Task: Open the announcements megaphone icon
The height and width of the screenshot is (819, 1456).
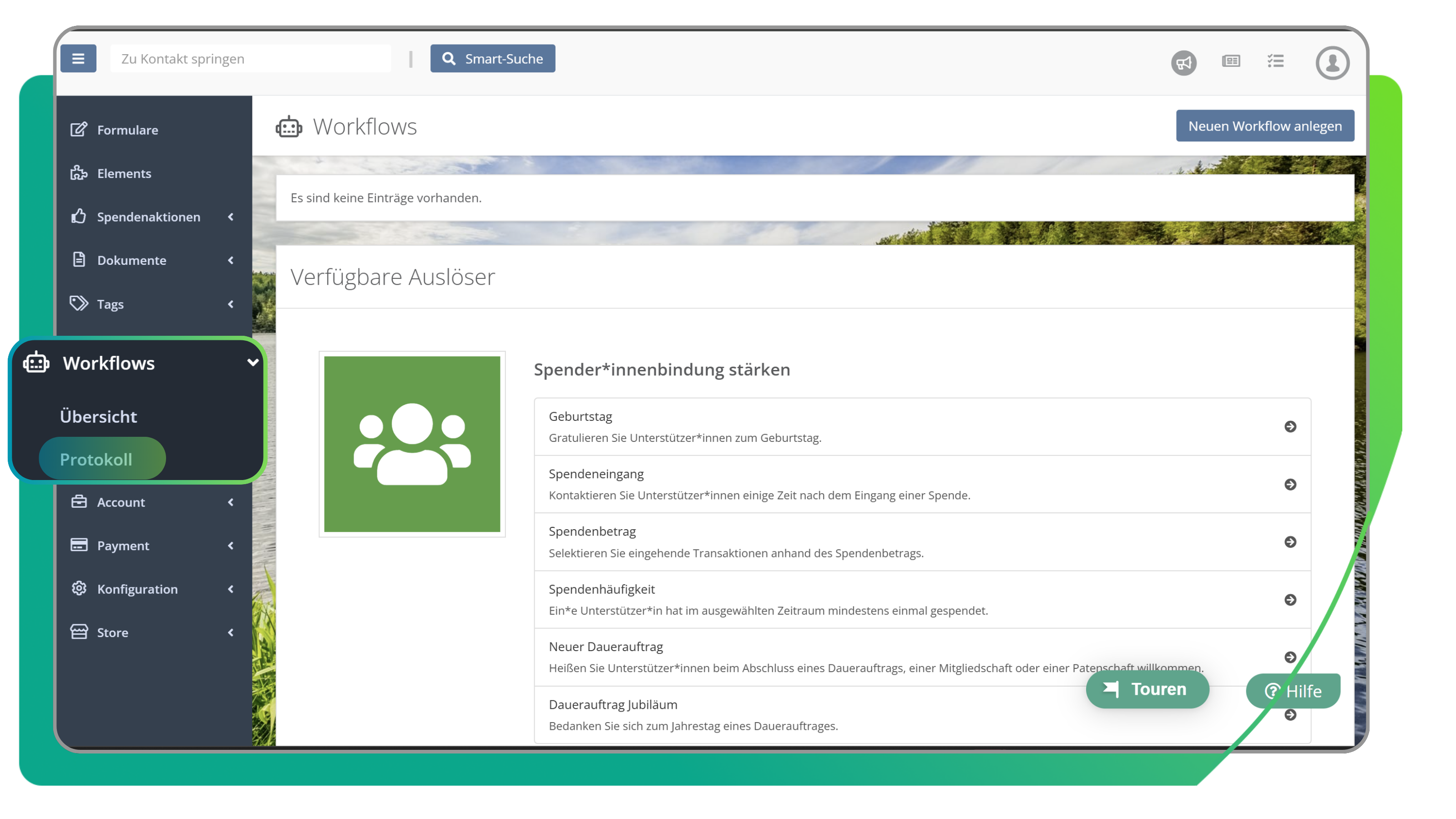Action: click(1183, 63)
